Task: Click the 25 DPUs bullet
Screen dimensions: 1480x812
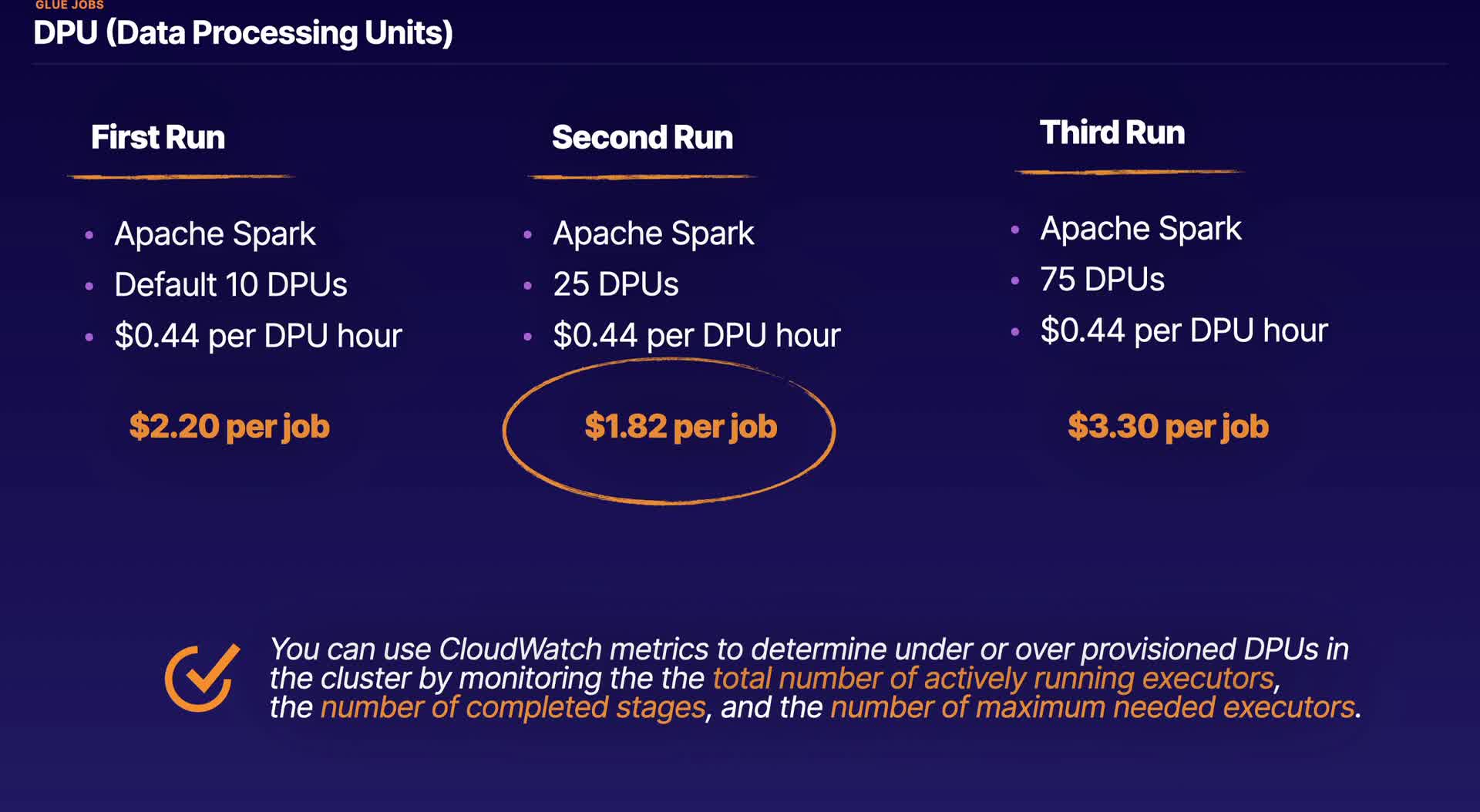Action: click(615, 284)
